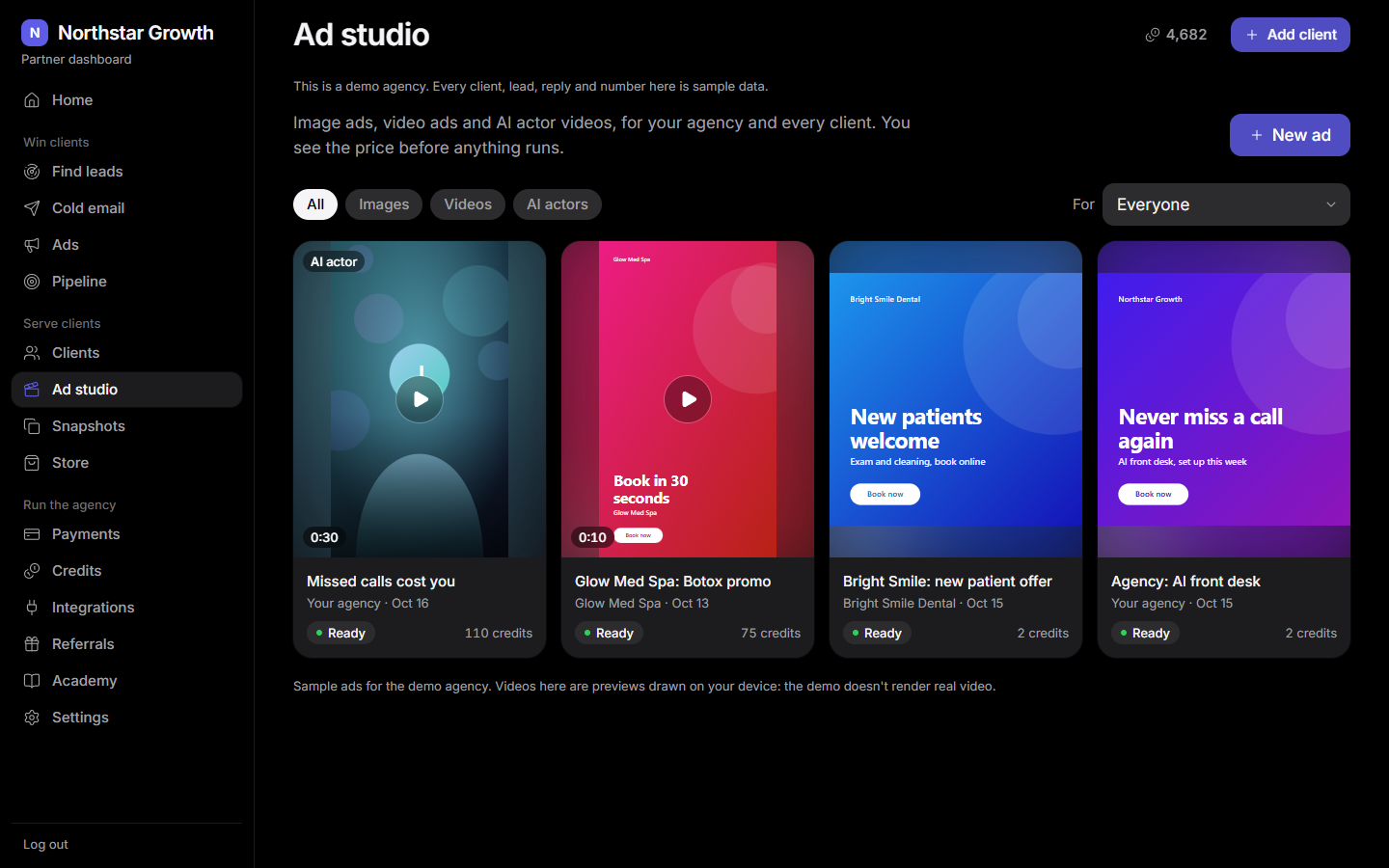Image resolution: width=1389 pixels, height=868 pixels.
Task: Click Bright Smile Dental · Oct 15 text
Action: 923,604
